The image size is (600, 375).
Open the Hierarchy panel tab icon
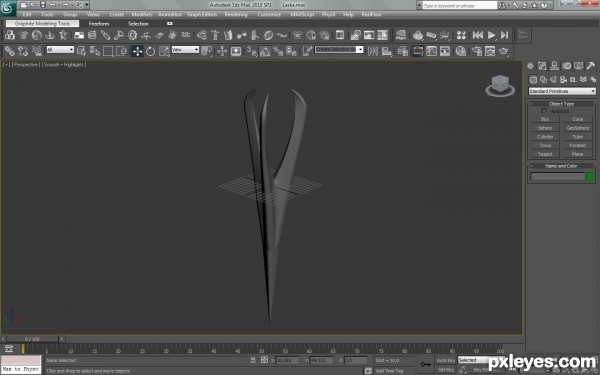(x=554, y=66)
